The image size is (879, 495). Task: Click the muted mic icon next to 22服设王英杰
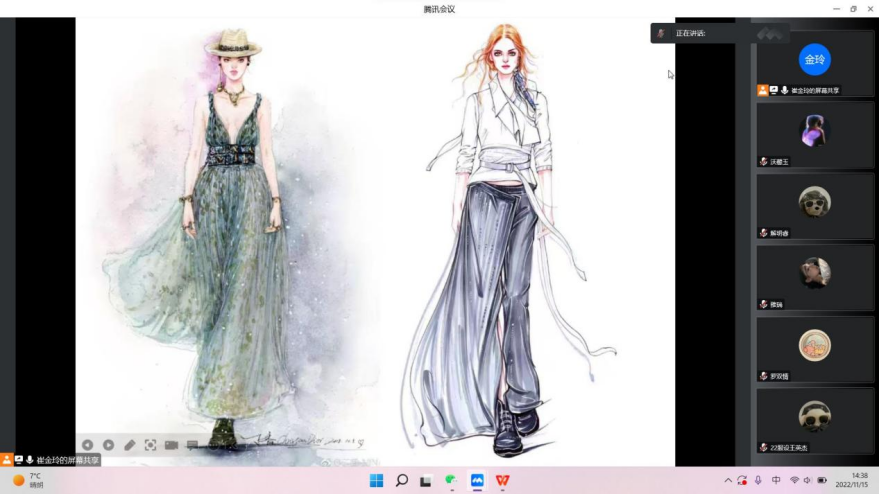[764, 447]
